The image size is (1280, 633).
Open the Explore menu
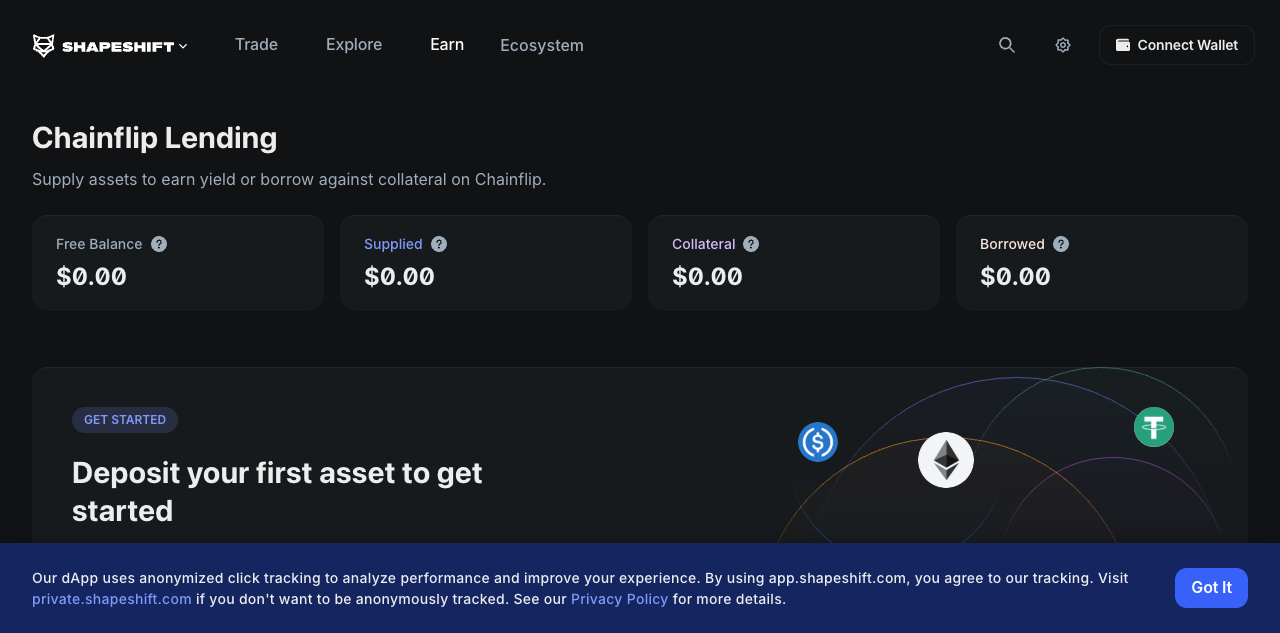coord(354,44)
